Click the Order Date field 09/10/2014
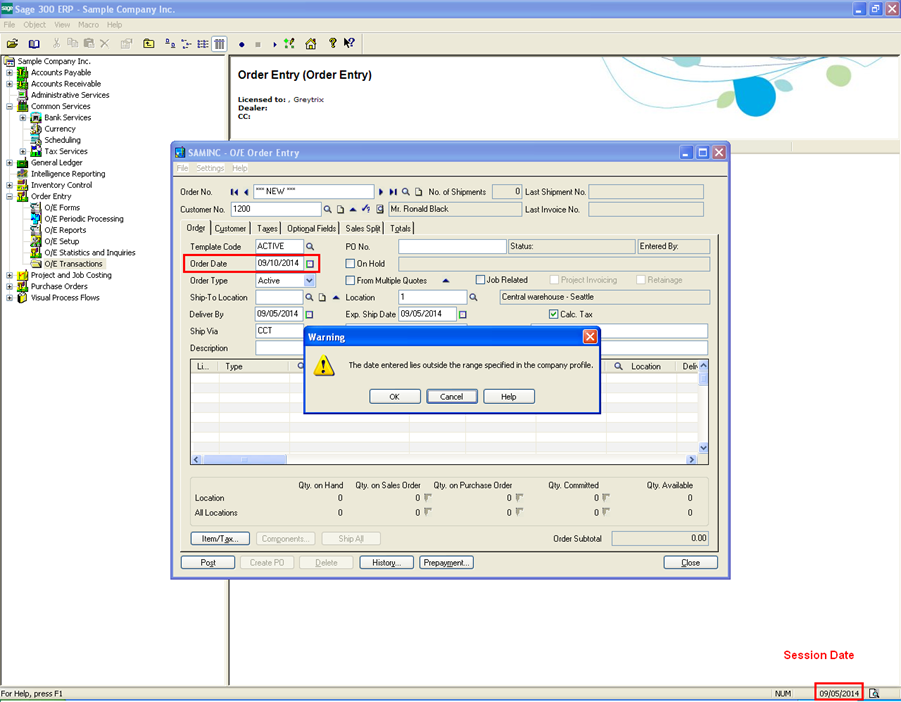The image size is (901, 702). 279,263
